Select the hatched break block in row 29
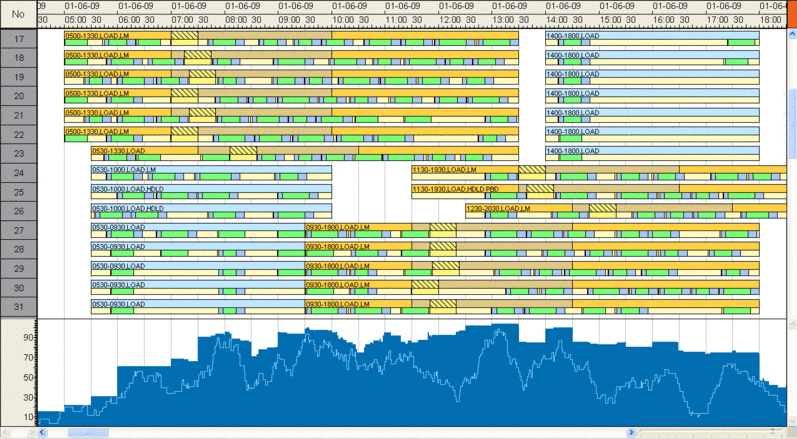The width and height of the screenshot is (797, 439). 442,265
